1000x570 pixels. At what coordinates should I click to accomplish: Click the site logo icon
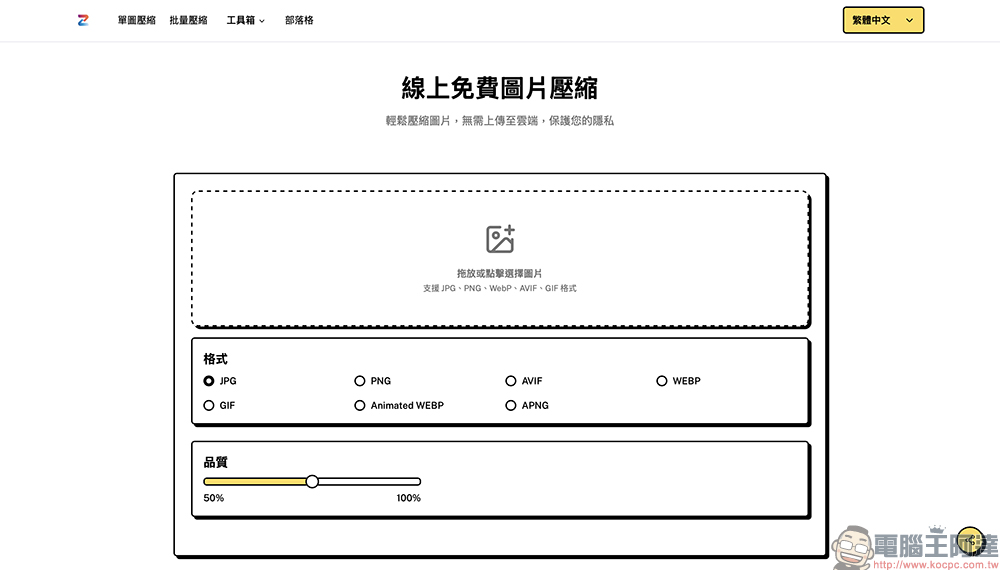coord(83,20)
